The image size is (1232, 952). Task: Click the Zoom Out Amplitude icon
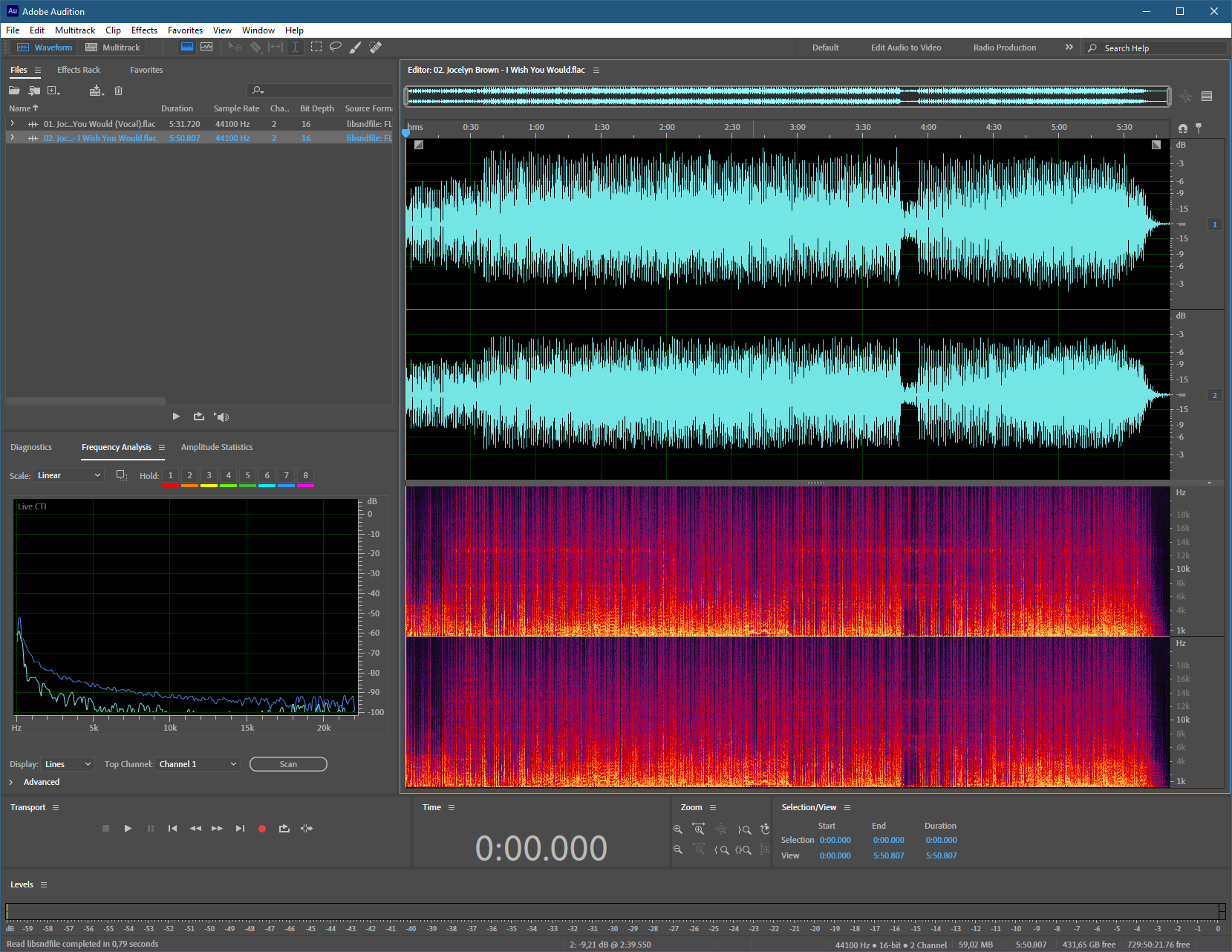tap(677, 850)
